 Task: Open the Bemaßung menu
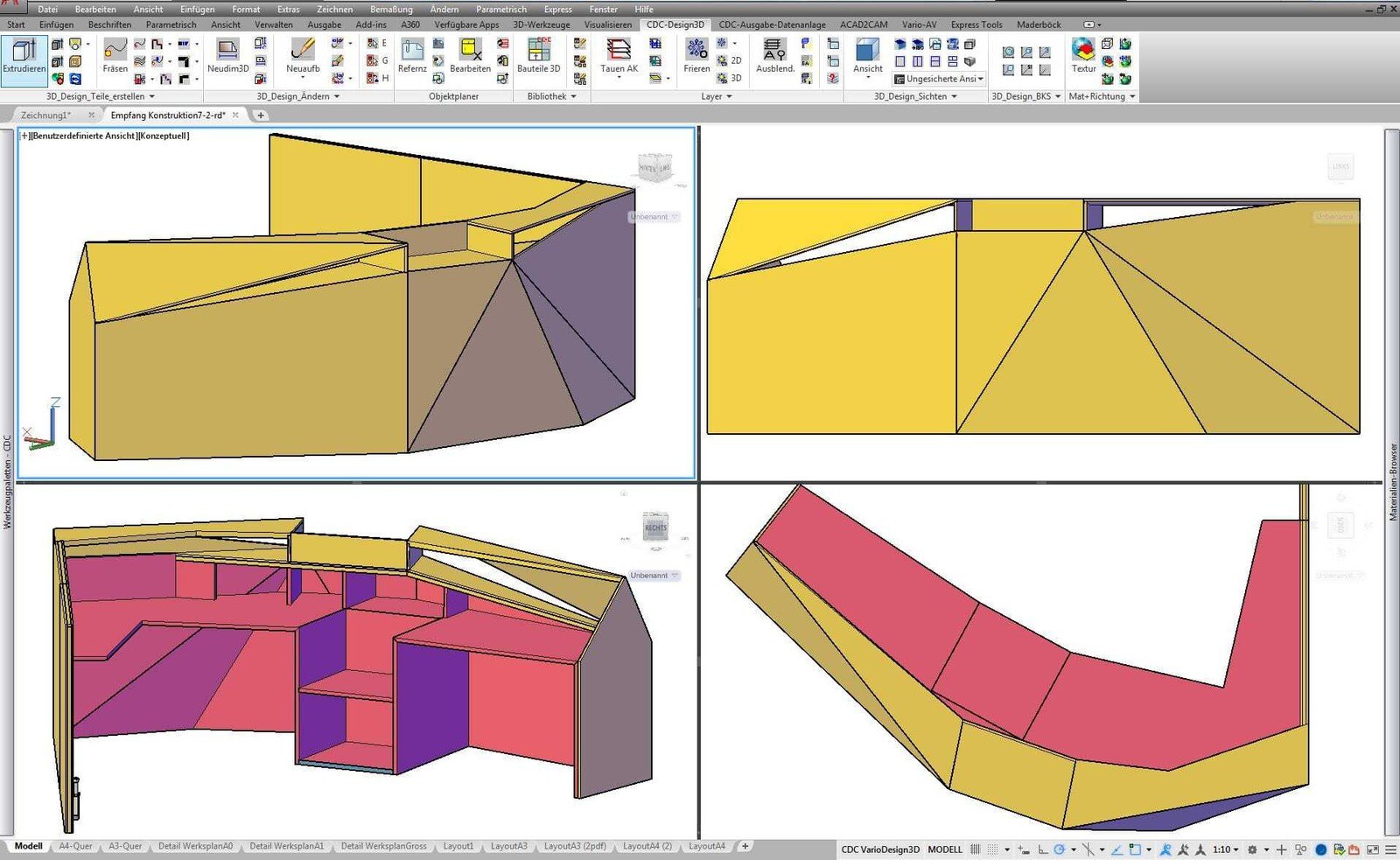click(x=391, y=9)
